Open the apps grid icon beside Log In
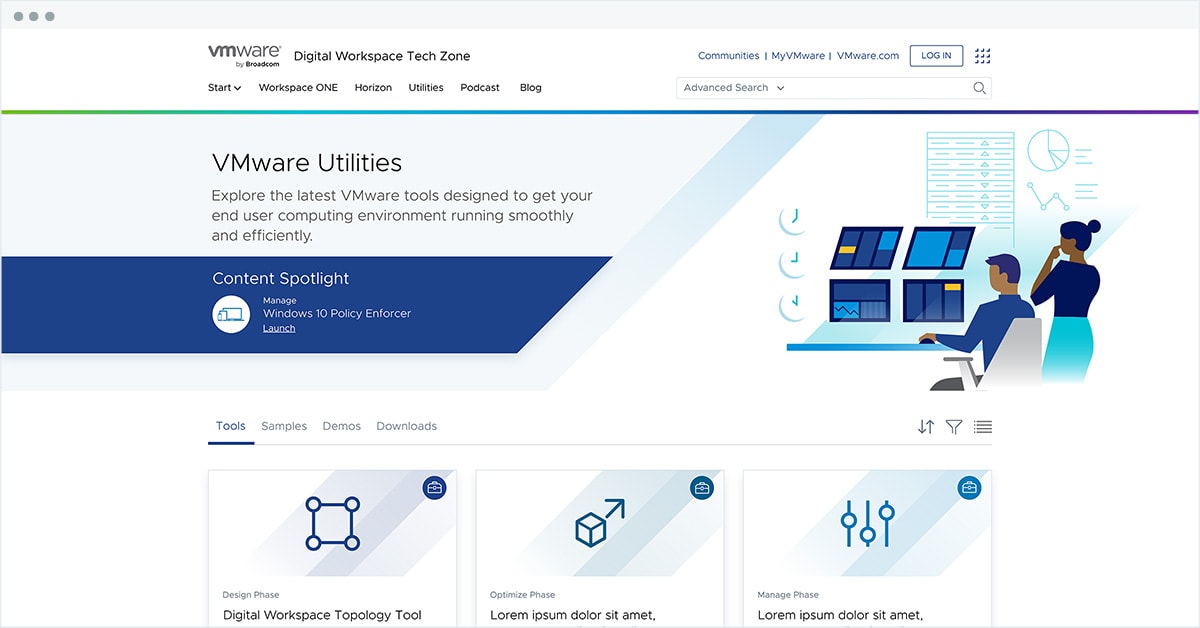Image resolution: width=1200 pixels, height=628 pixels. coord(982,56)
